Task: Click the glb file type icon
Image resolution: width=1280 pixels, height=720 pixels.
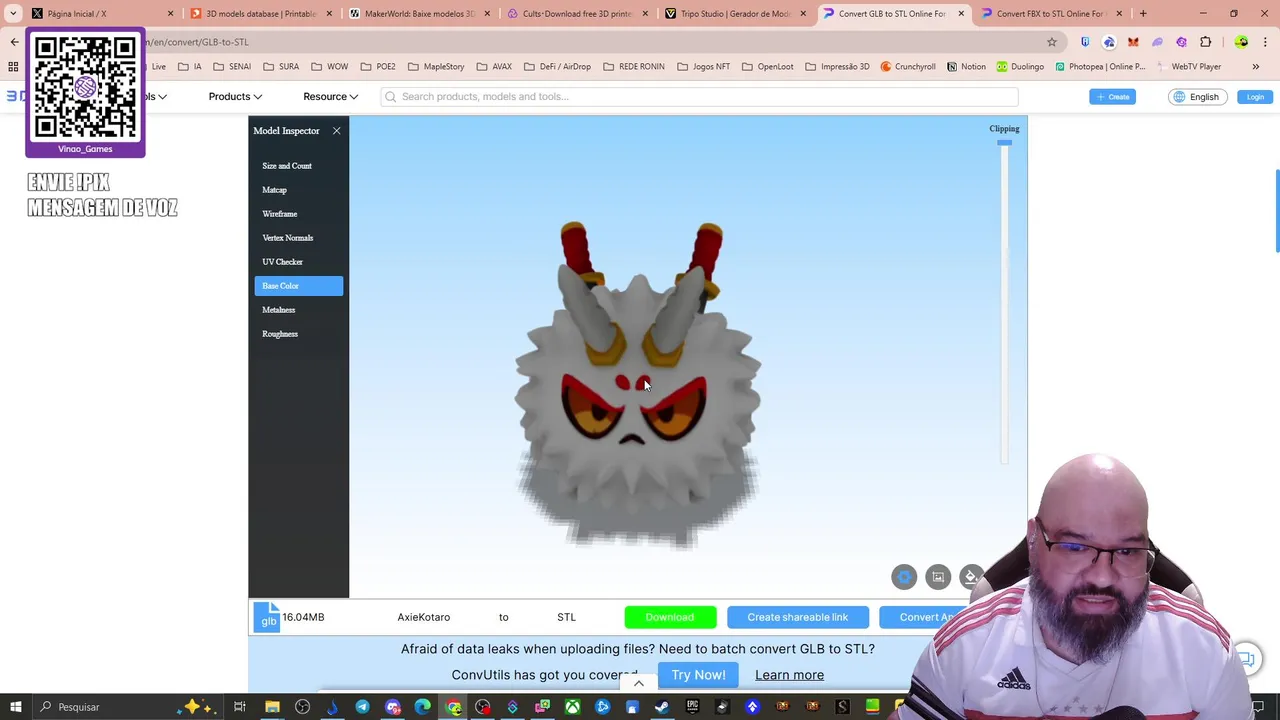Action: (x=268, y=617)
